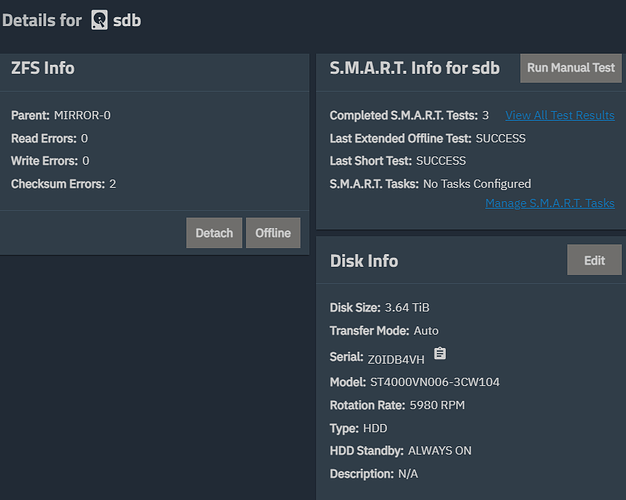The height and width of the screenshot is (500, 626).
Task: Open View All Test Results link
Action: pyautogui.click(x=560, y=116)
